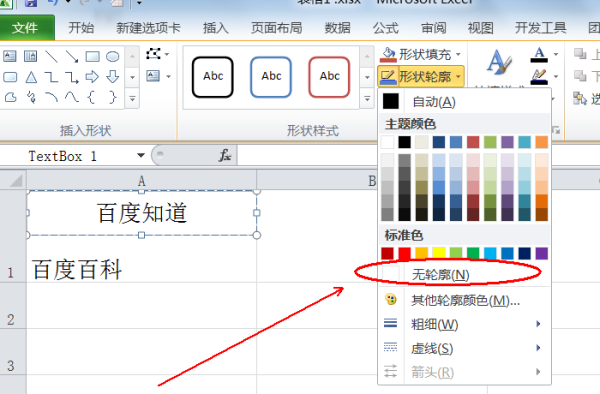Switch to the 视图 tab
Viewport: 600px width, 394px height.
click(481, 28)
